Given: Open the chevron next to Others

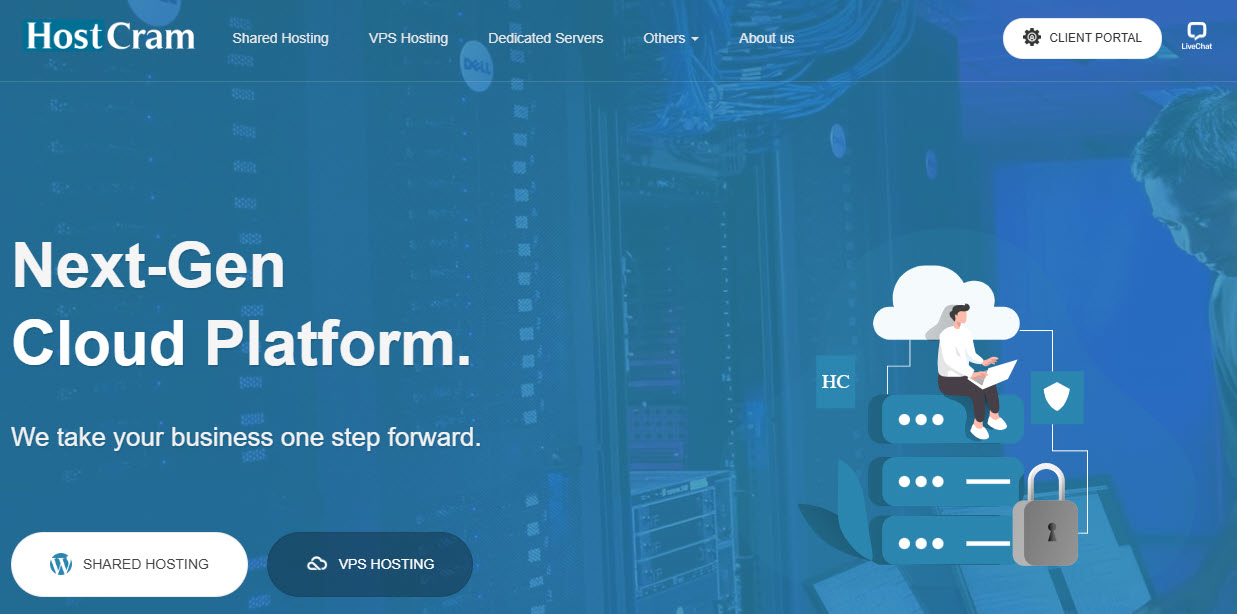Looking at the screenshot, I should coord(695,40).
